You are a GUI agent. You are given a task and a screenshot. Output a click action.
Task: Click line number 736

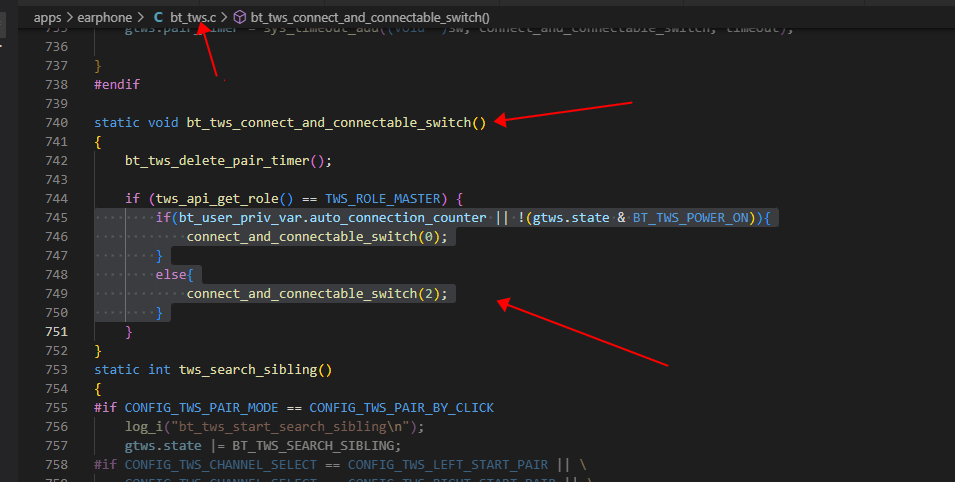coord(57,46)
